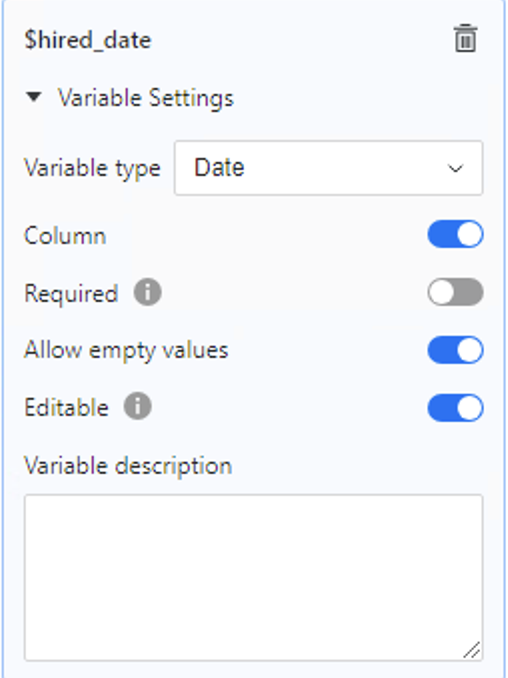Image resolution: width=508 pixels, height=678 pixels.
Task: Click the Required label text
Action: 71,294
